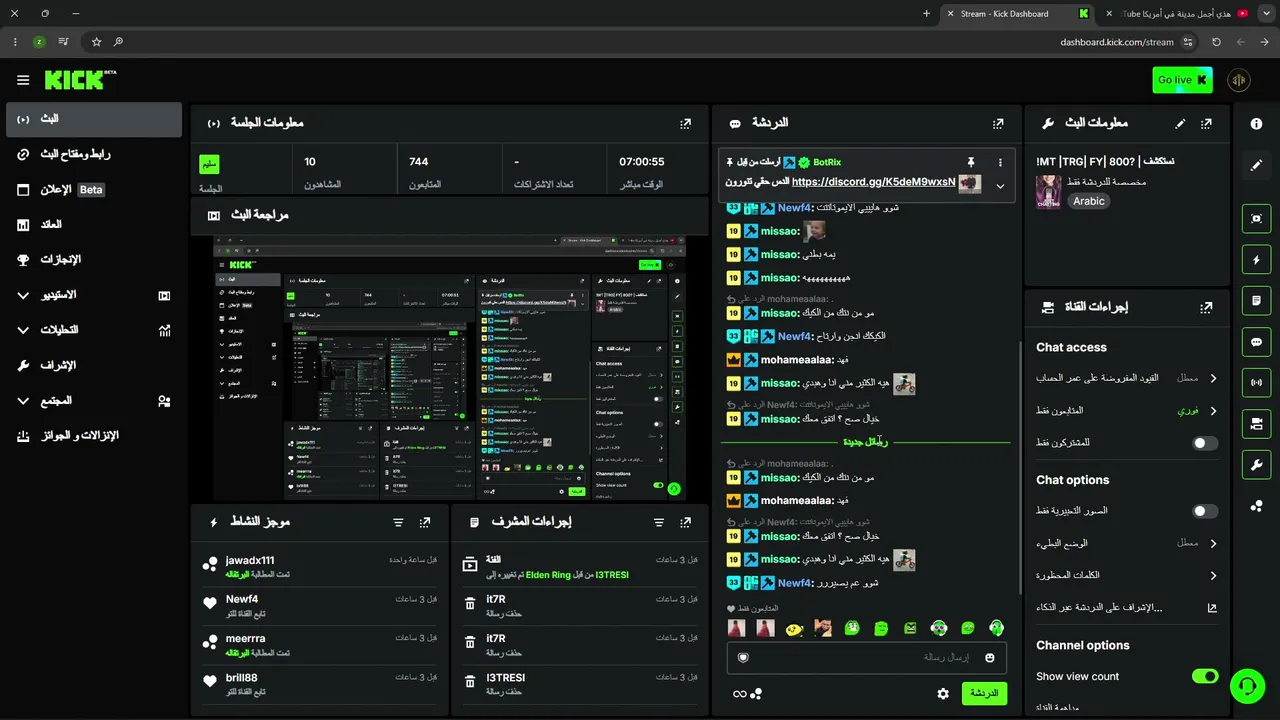This screenshot has width=1280, height=720.
Task: Bookmark this page with star icon
Action: point(96,42)
